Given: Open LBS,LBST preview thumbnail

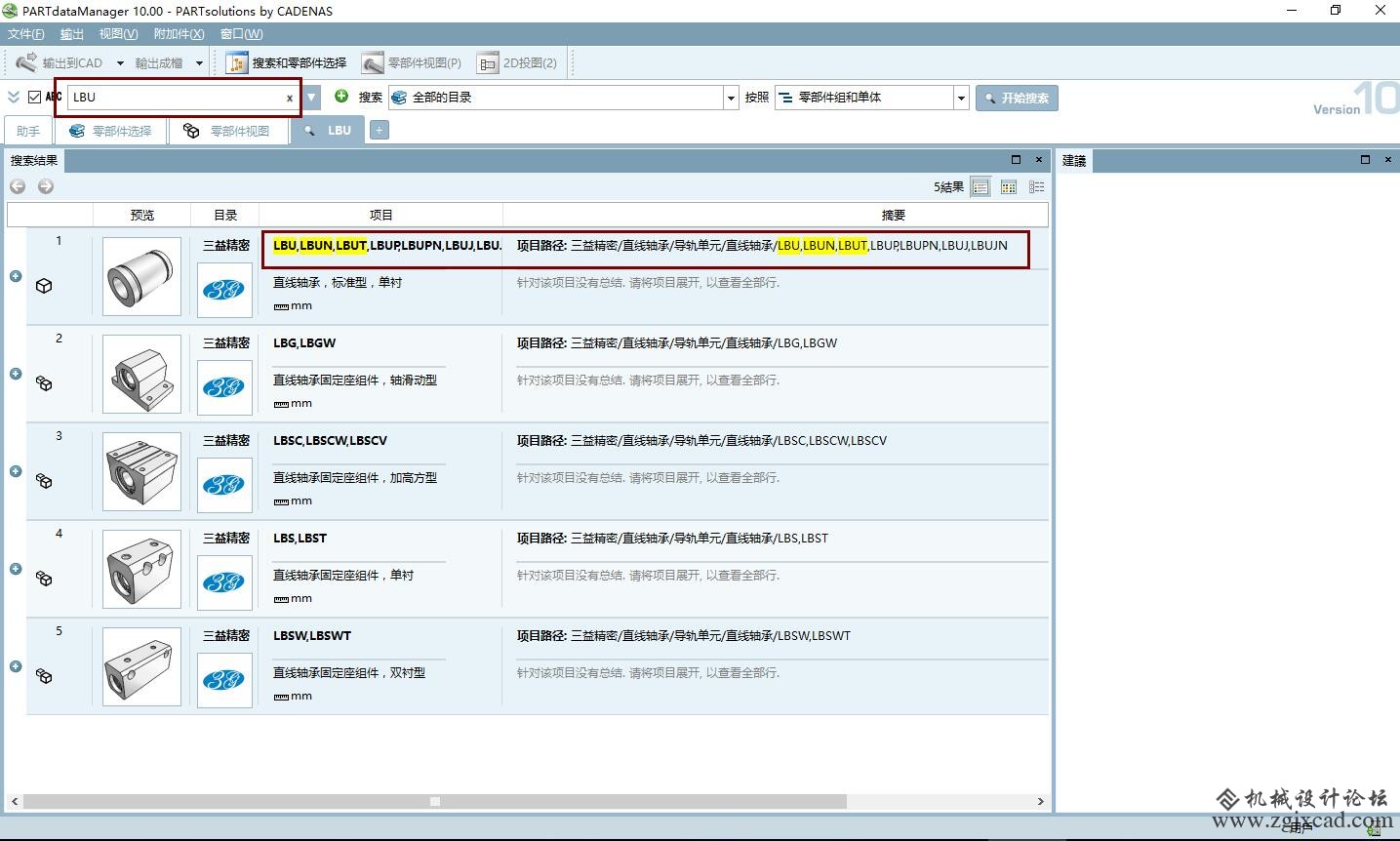Looking at the screenshot, I should point(141,569).
